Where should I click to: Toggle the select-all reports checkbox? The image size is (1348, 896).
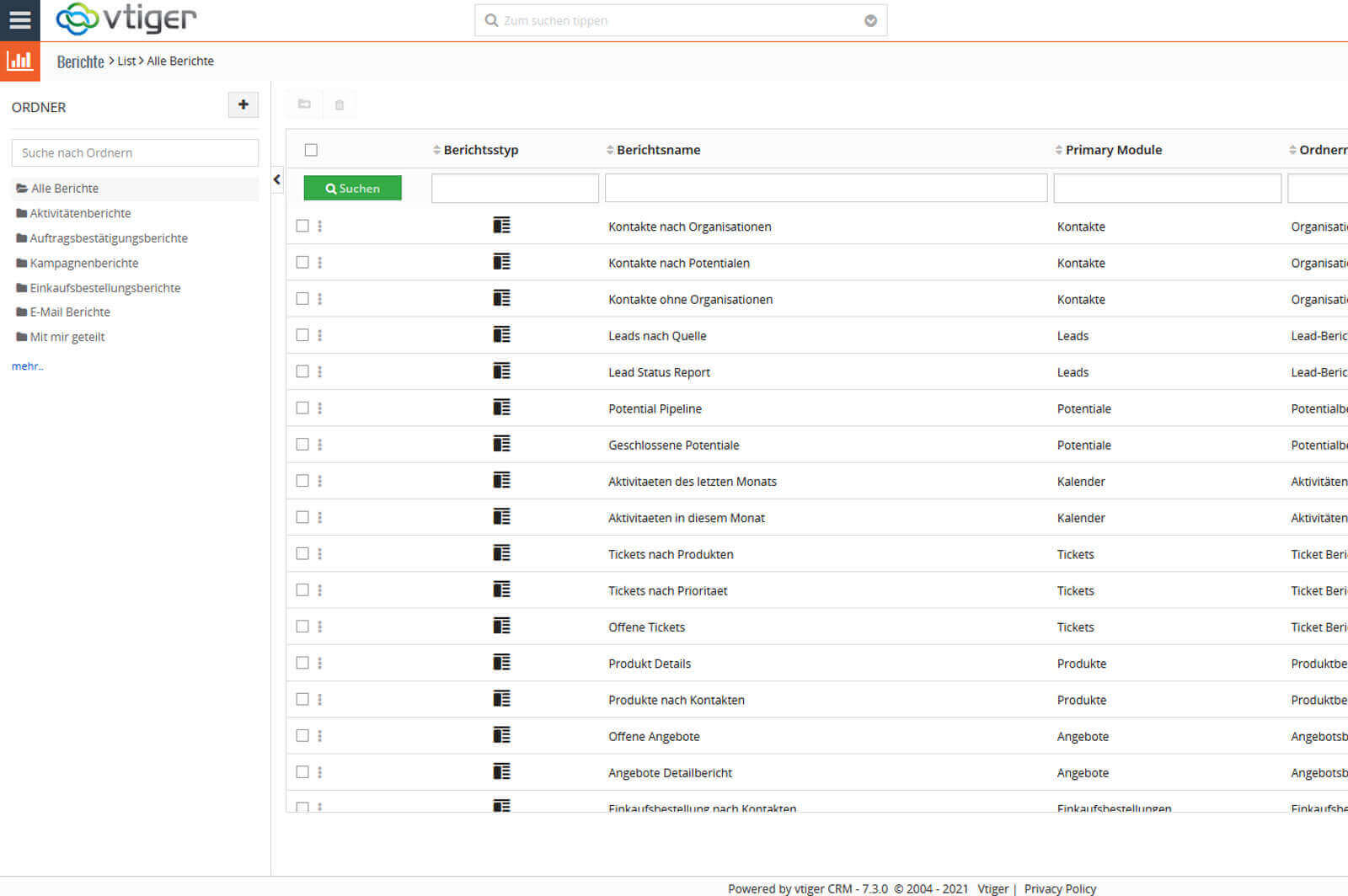(x=311, y=150)
